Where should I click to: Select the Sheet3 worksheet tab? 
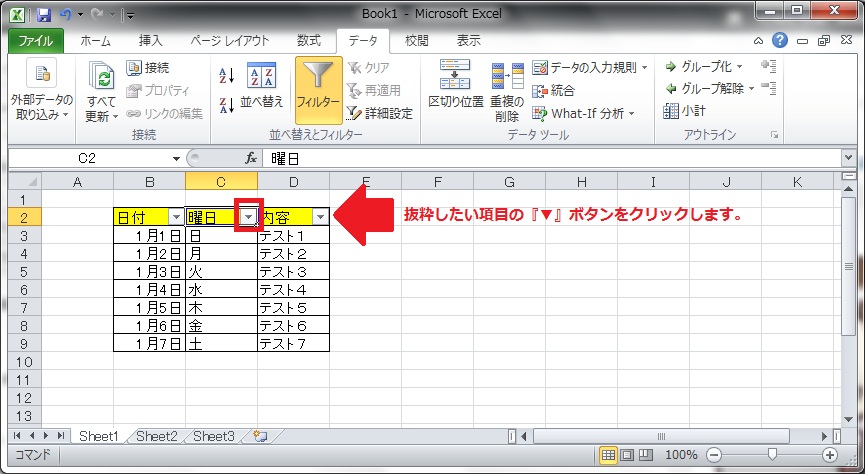[214, 436]
